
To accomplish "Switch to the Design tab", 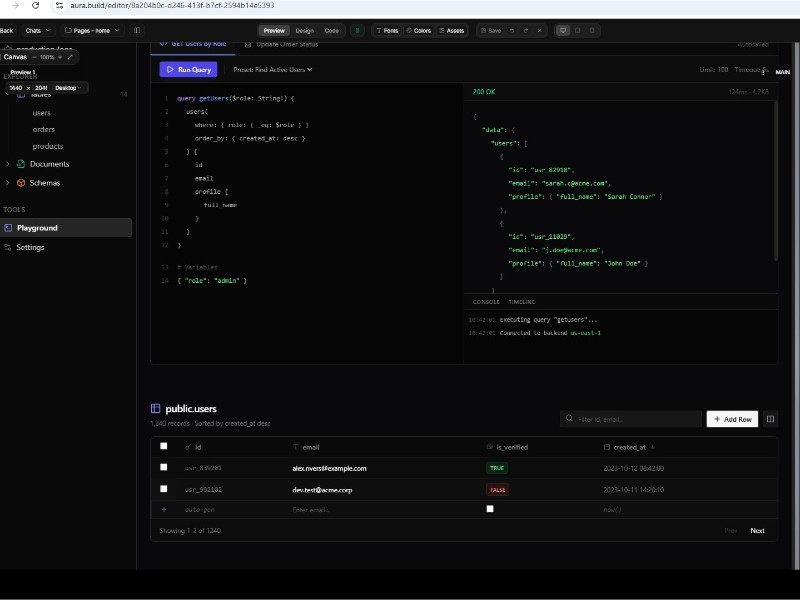I will point(304,31).
